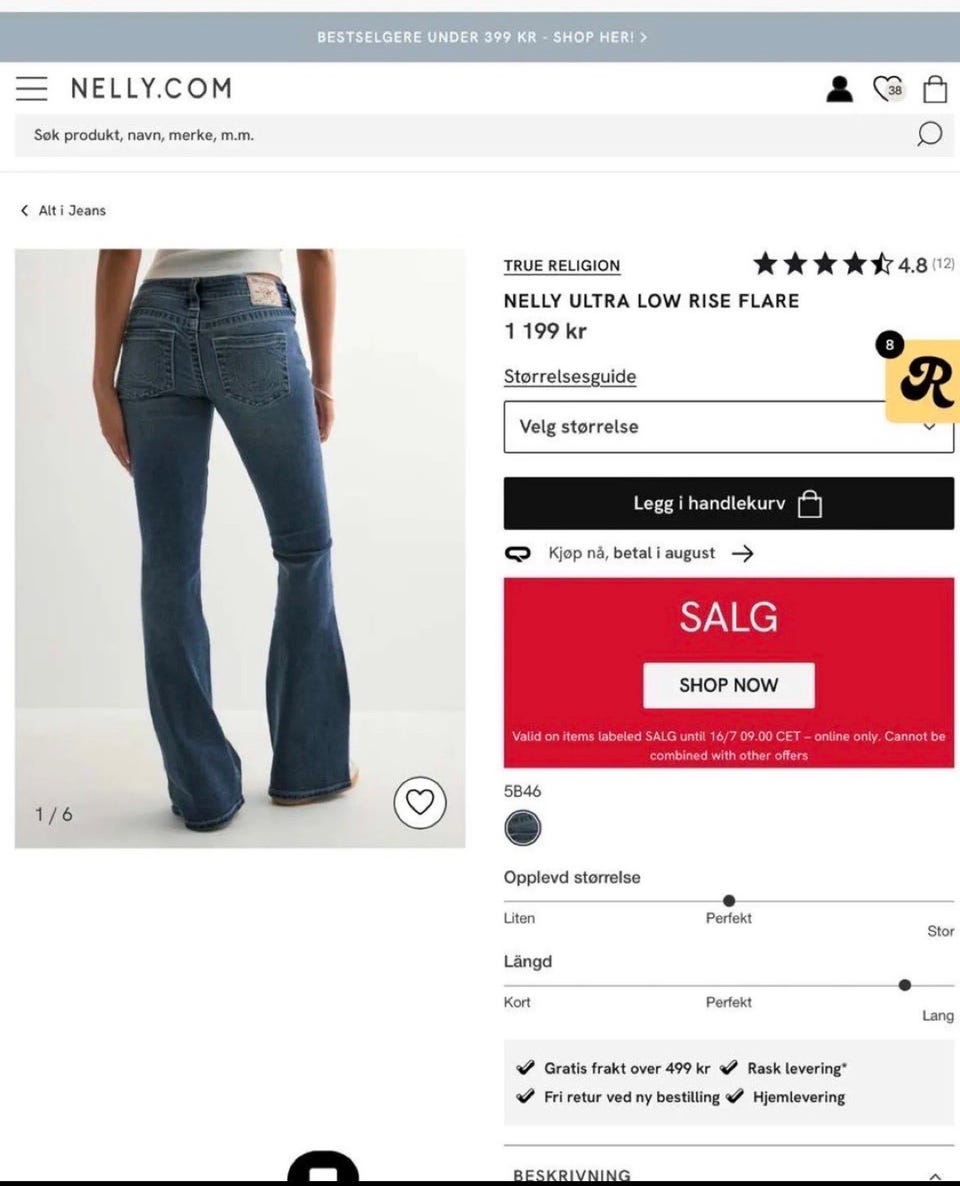
Task: Click the Klarna pay-later logo icon
Action: pos(517,554)
